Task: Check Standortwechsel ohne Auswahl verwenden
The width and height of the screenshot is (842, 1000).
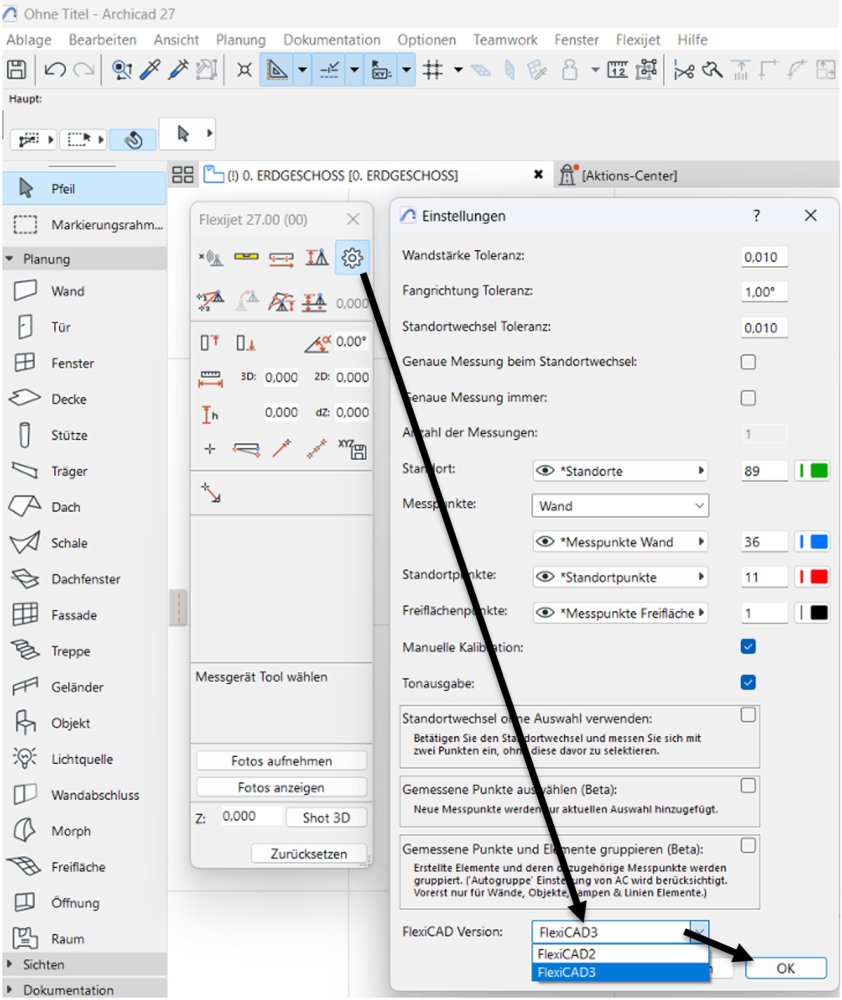Action: (748, 714)
